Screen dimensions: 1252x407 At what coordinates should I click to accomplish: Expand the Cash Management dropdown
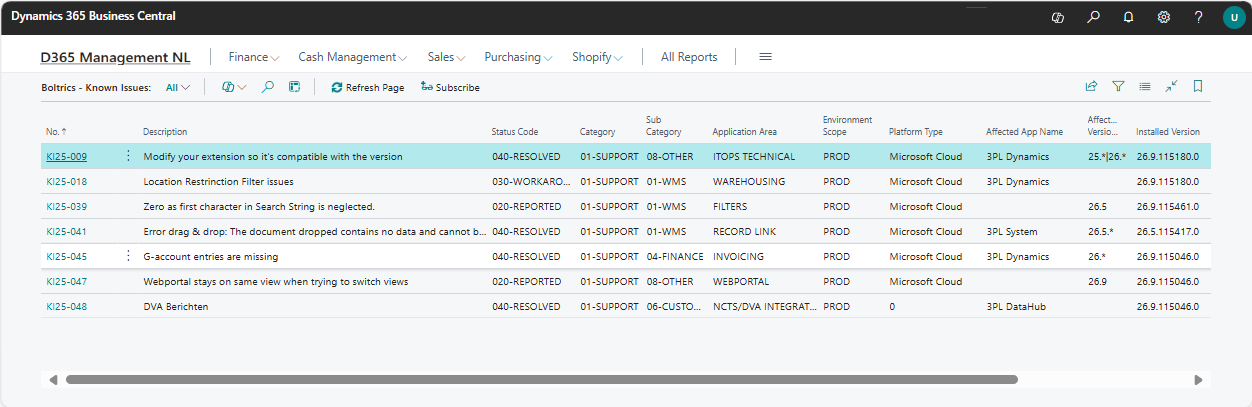click(352, 57)
